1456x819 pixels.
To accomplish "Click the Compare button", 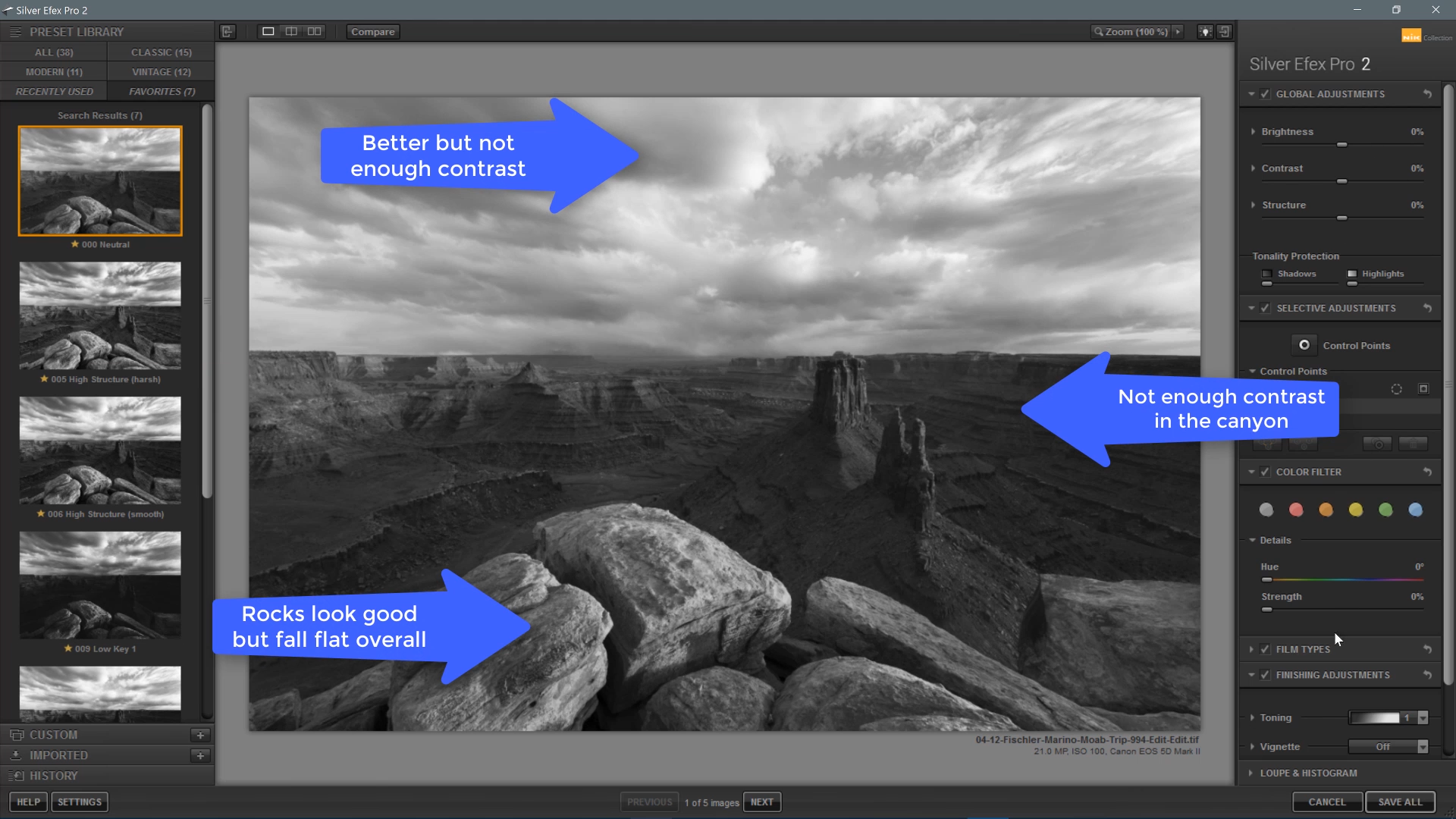I will point(373,31).
